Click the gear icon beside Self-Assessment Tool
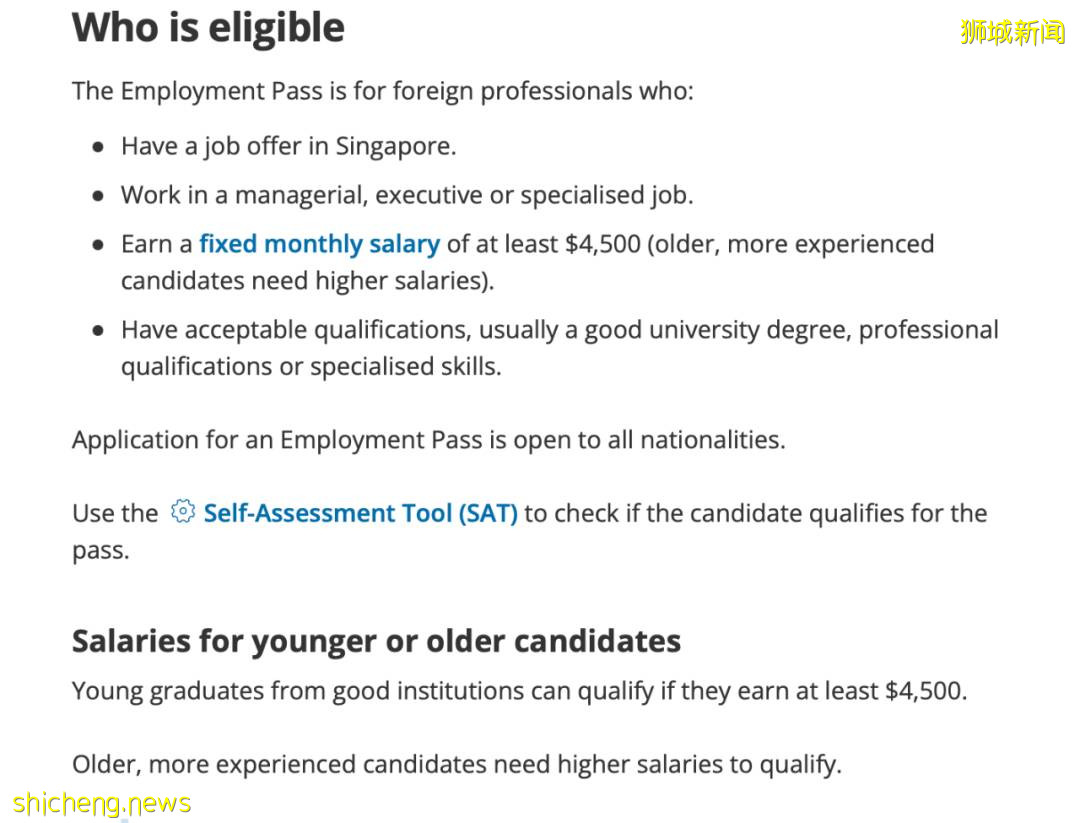Image resolution: width=1080 pixels, height=823 pixels. (181, 512)
